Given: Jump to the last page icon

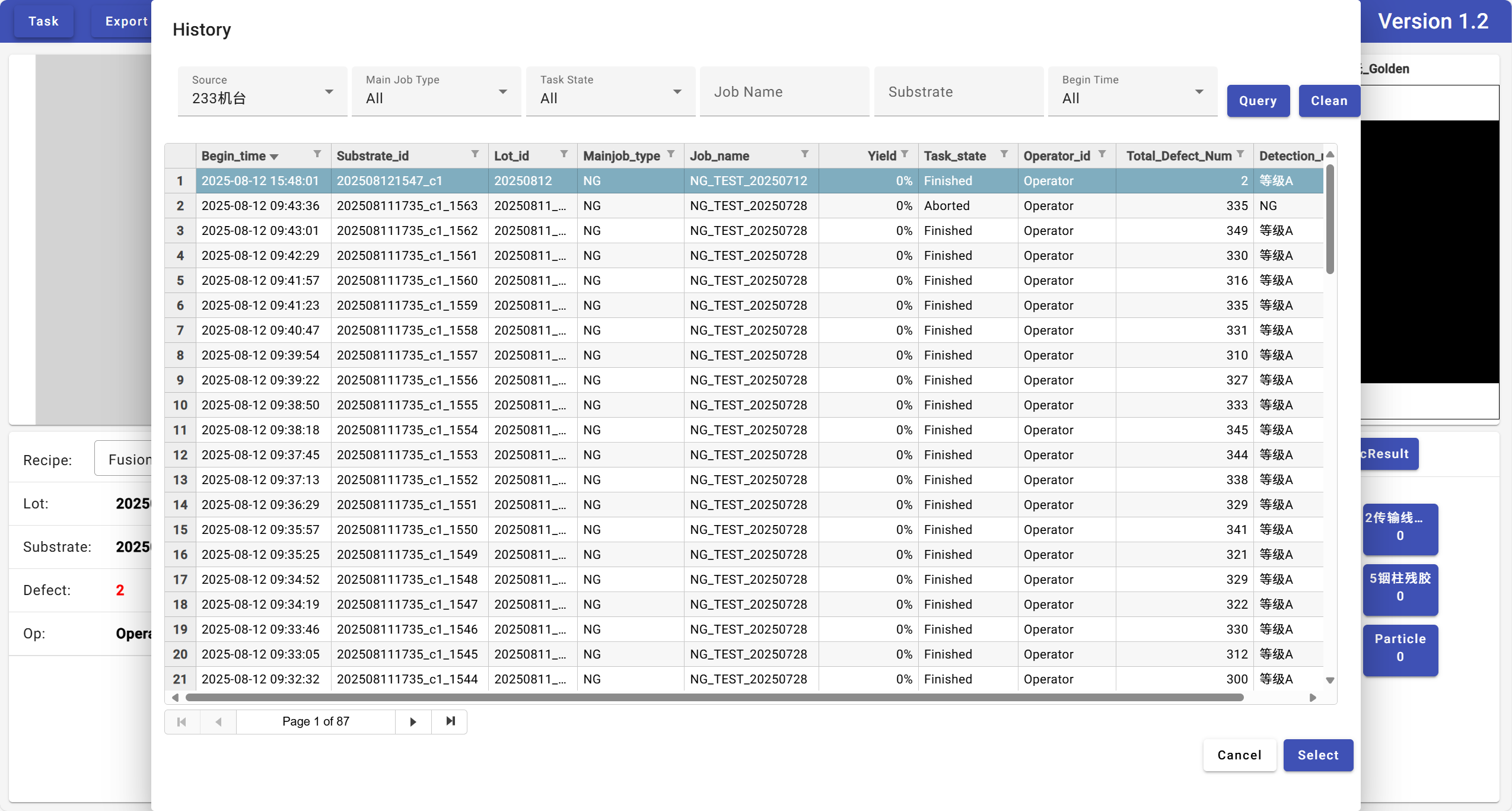Looking at the screenshot, I should pos(450,721).
